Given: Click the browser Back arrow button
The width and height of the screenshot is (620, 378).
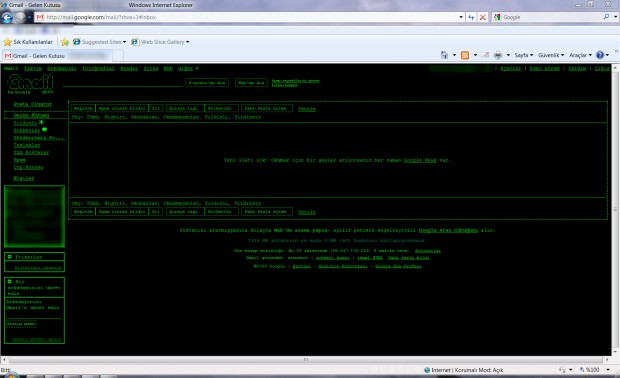Looking at the screenshot, I should (7, 17).
